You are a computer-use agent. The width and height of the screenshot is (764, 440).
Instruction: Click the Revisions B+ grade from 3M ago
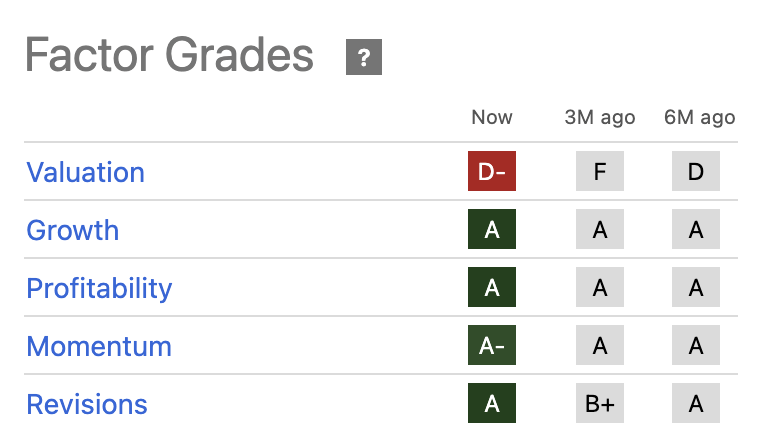click(600, 404)
